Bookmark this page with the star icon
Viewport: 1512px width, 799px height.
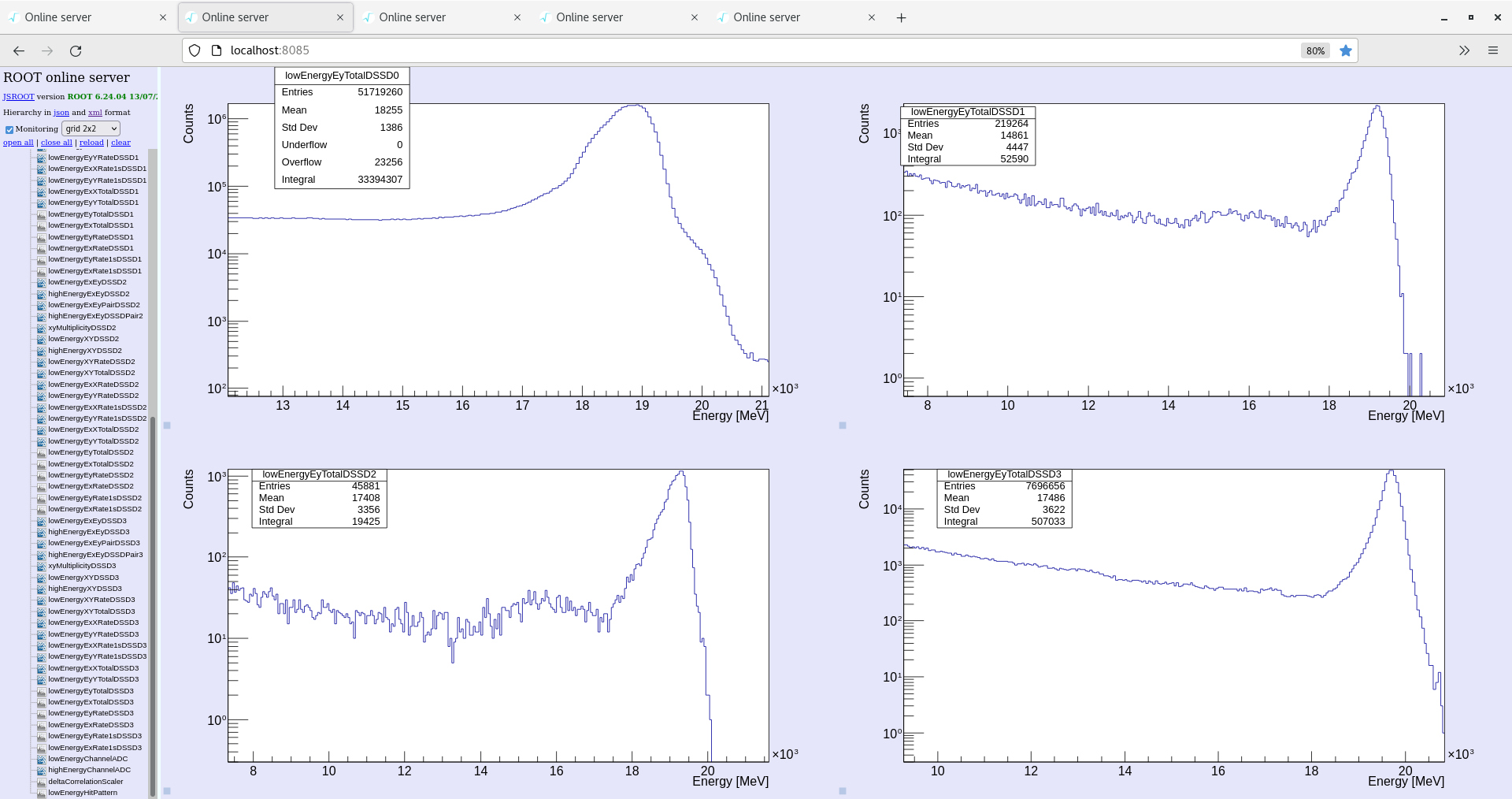1346,50
